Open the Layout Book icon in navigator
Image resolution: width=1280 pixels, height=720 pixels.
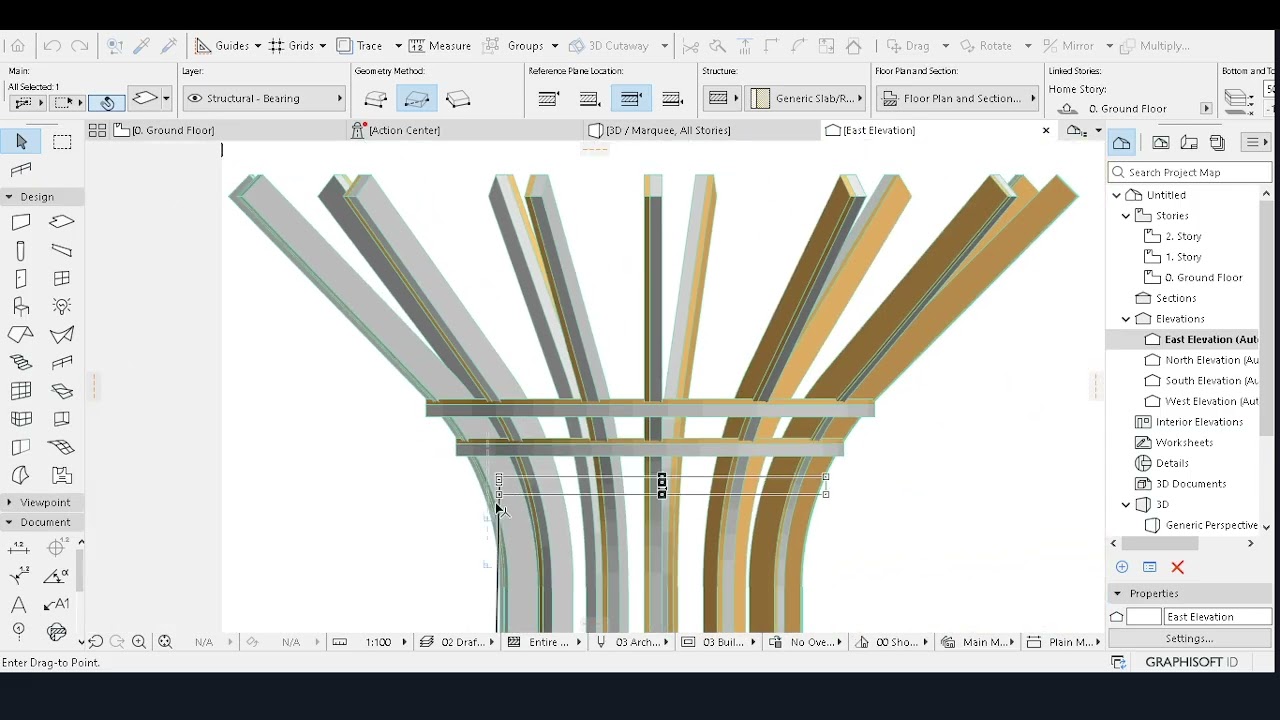(1189, 143)
